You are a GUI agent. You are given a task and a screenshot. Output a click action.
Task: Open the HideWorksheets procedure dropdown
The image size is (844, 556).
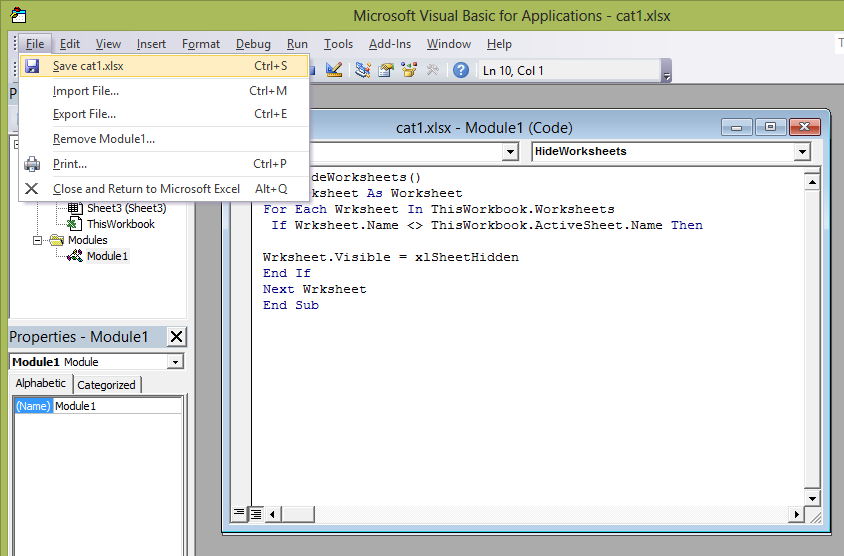(x=802, y=152)
